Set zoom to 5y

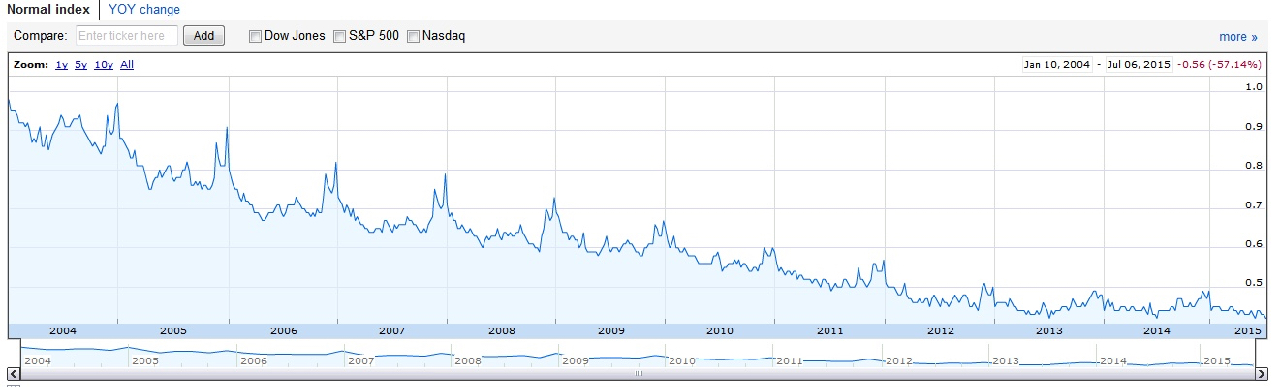pos(81,65)
